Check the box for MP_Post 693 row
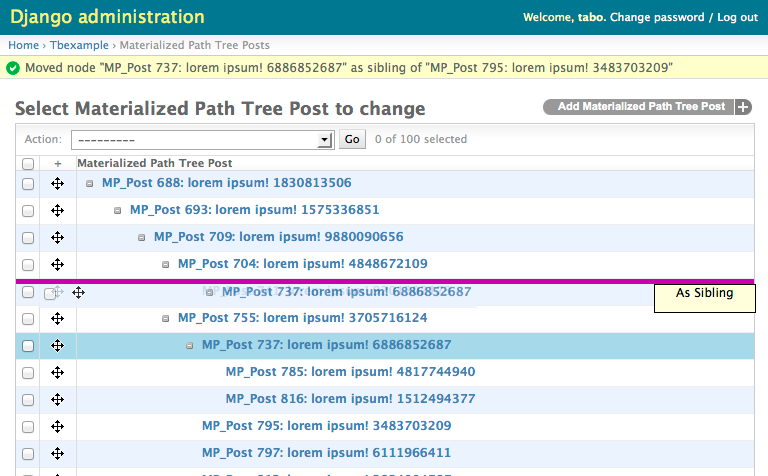Image resolution: width=768 pixels, height=476 pixels. point(28,210)
